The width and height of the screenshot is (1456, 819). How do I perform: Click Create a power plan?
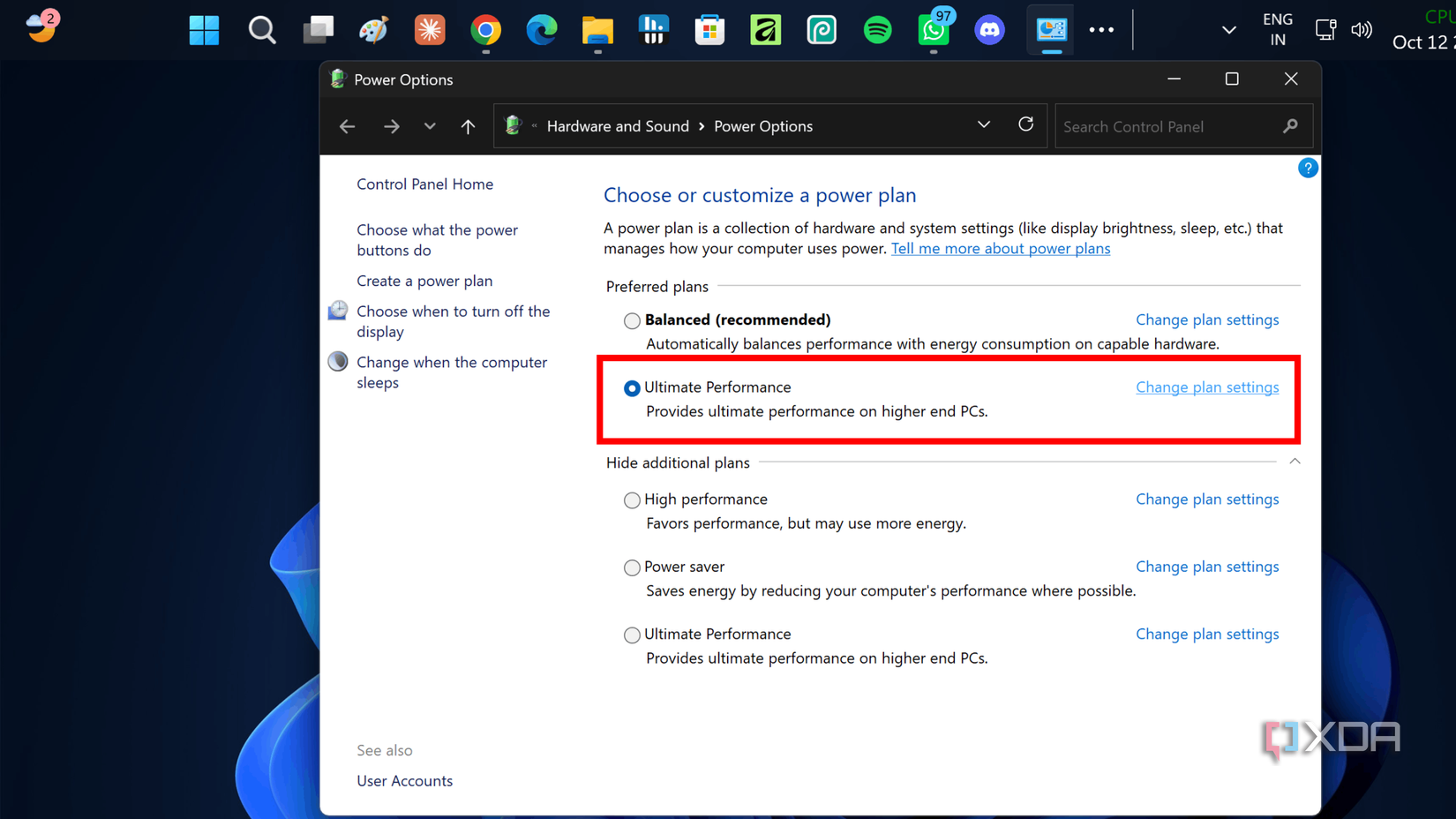click(424, 281)
